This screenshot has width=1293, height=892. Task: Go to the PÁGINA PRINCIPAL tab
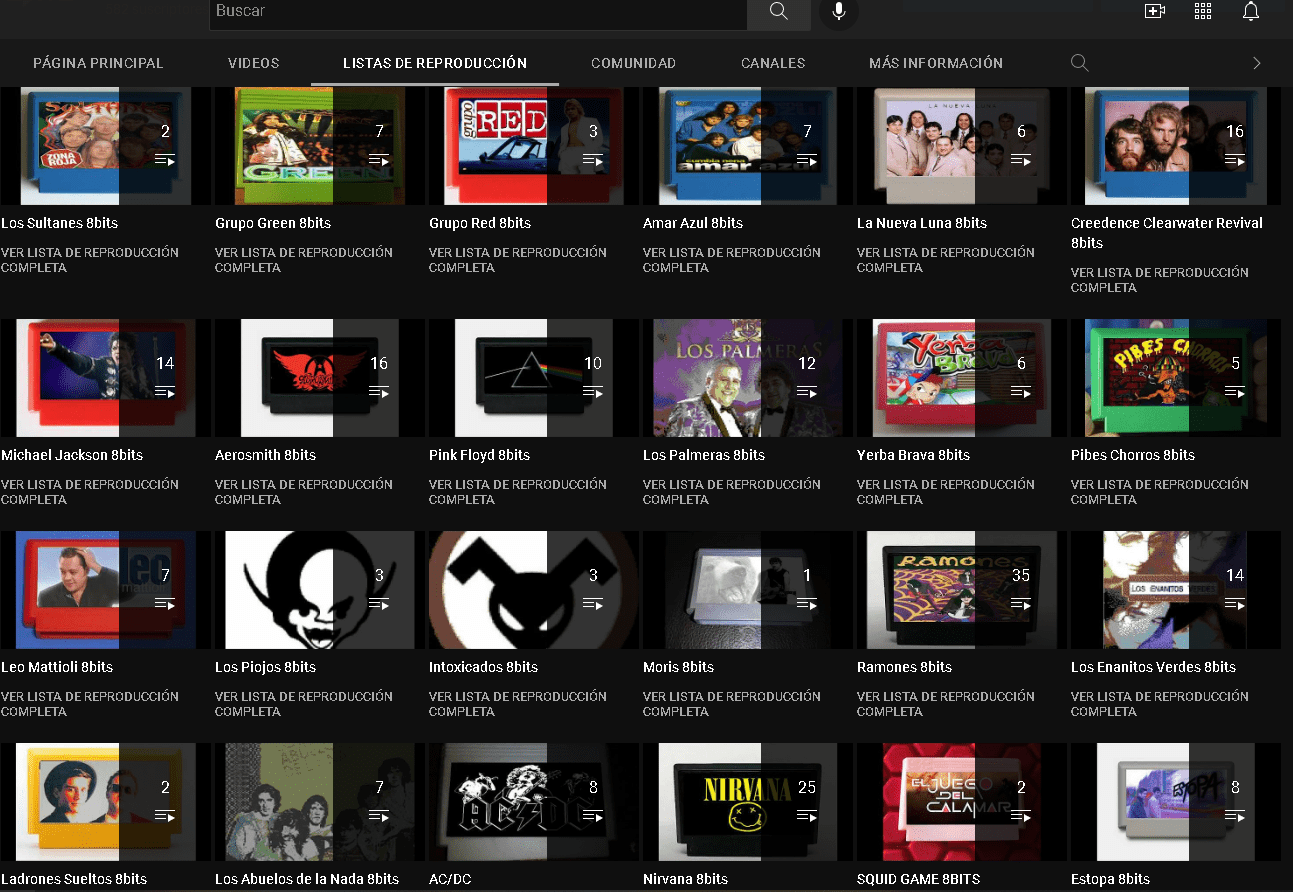click(x=98, y=63)
